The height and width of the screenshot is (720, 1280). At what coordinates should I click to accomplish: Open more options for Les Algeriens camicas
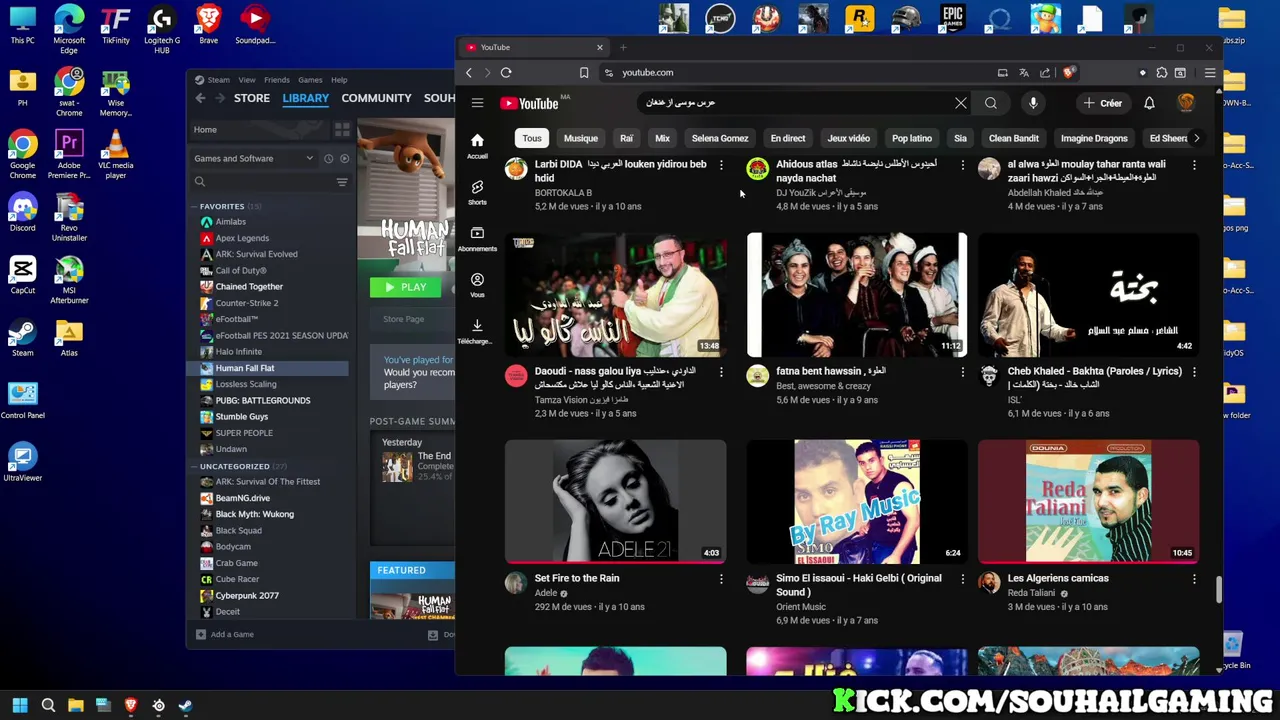click(1194, 579)
